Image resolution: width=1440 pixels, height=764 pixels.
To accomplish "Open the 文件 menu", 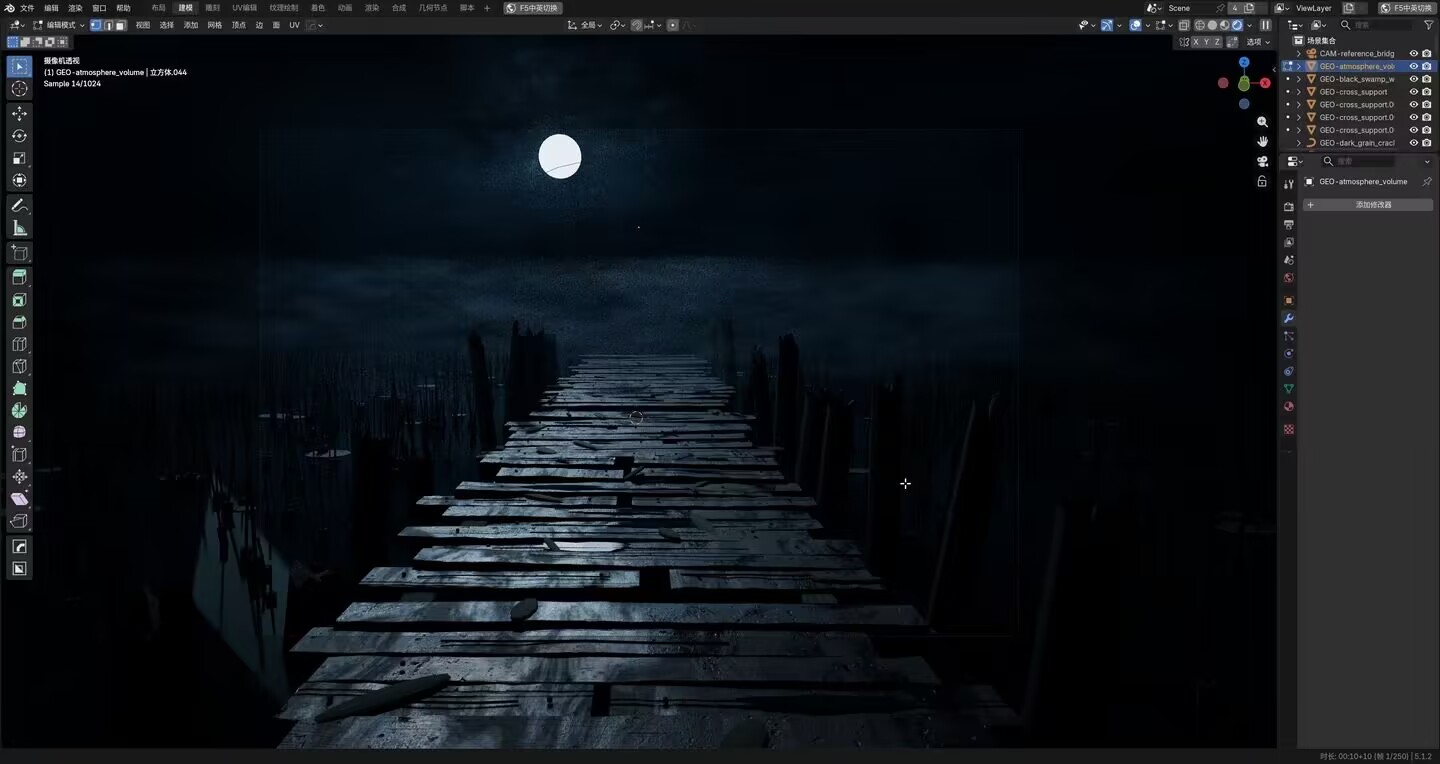I will (x=27, y=8).
